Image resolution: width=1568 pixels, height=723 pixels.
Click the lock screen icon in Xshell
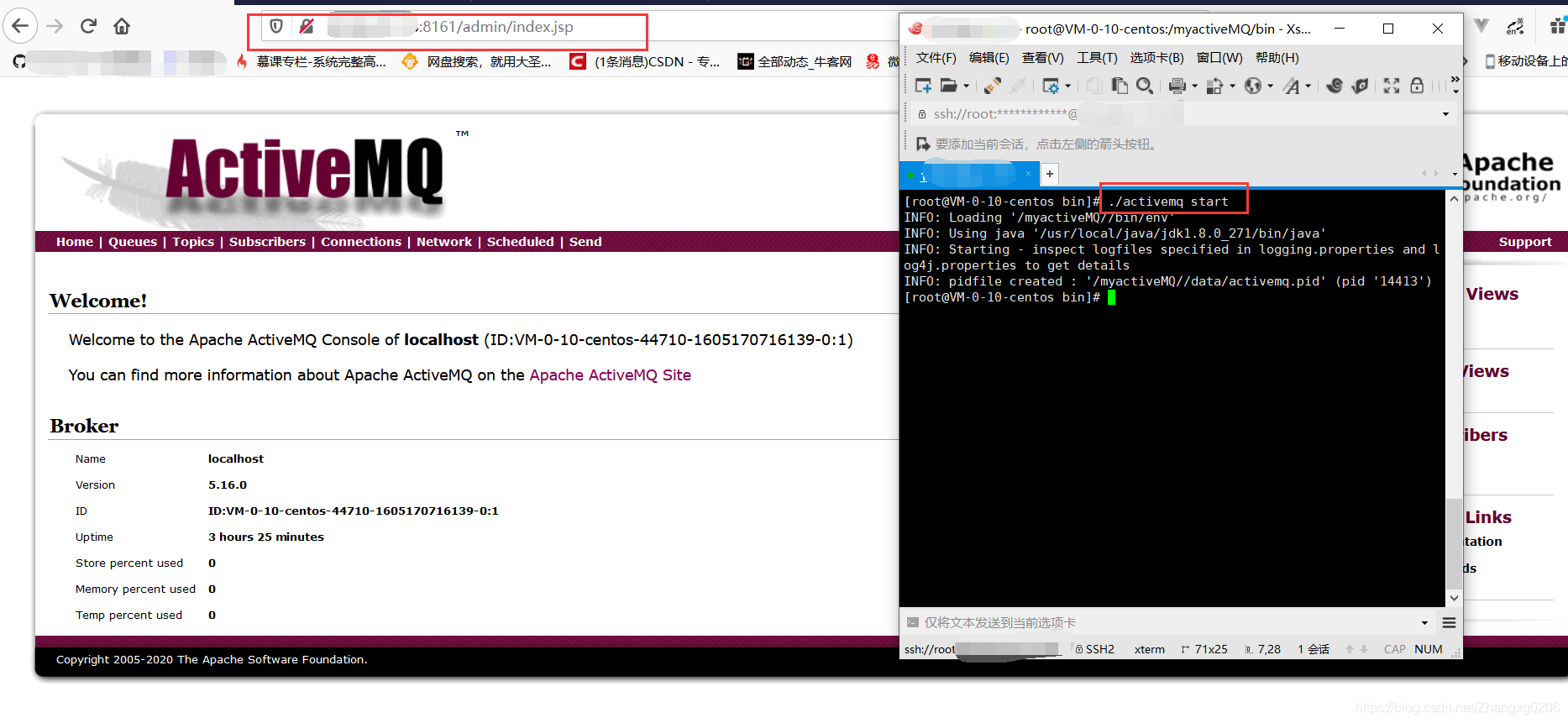1417,86
